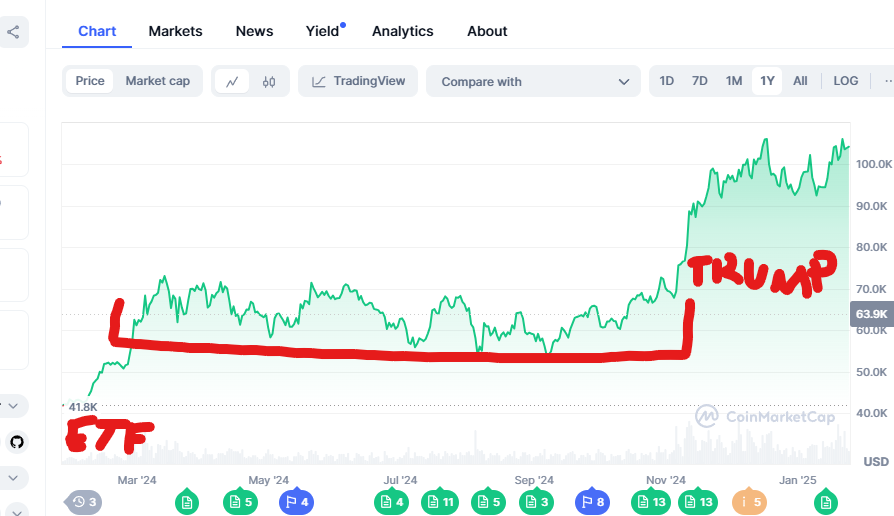This screenshot has height=516, width=894.
Task: Open green 13 marker beside orange info marker
Action: click(x=698, y=502)
